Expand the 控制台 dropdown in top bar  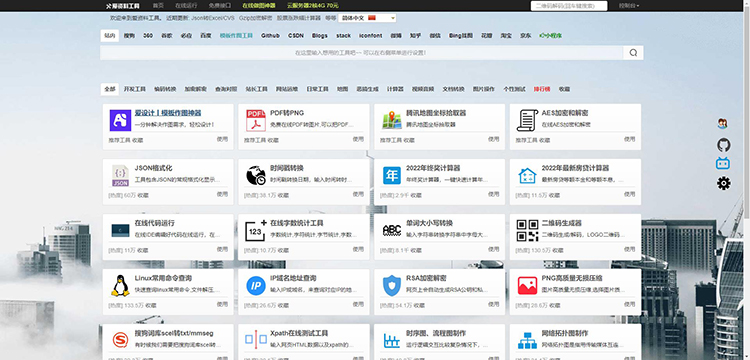click(x=629, y=6)
